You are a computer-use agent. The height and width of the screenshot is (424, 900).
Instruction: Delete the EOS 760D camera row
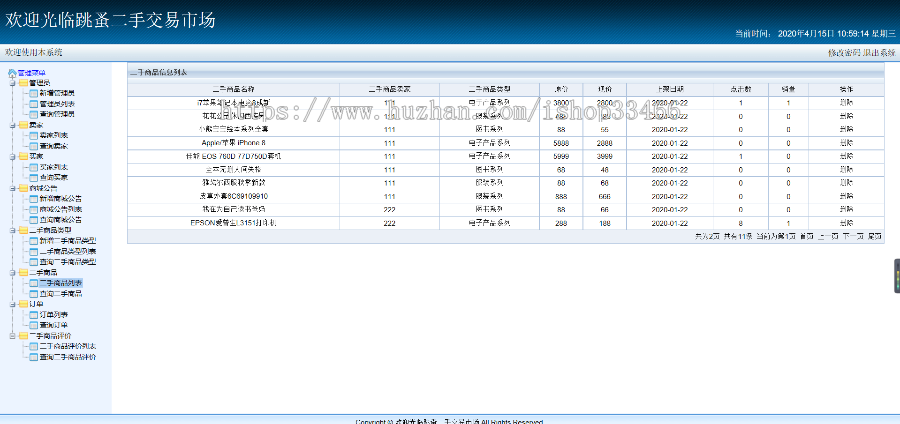click(845, 155)
